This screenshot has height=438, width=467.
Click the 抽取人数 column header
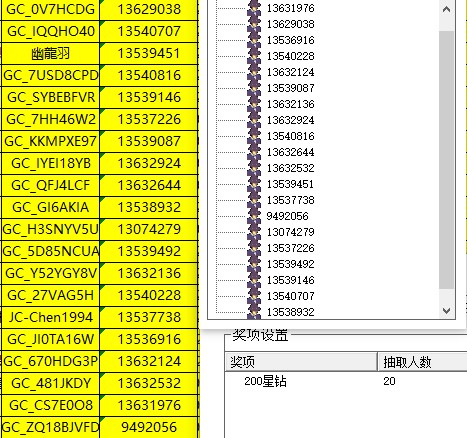422,362
